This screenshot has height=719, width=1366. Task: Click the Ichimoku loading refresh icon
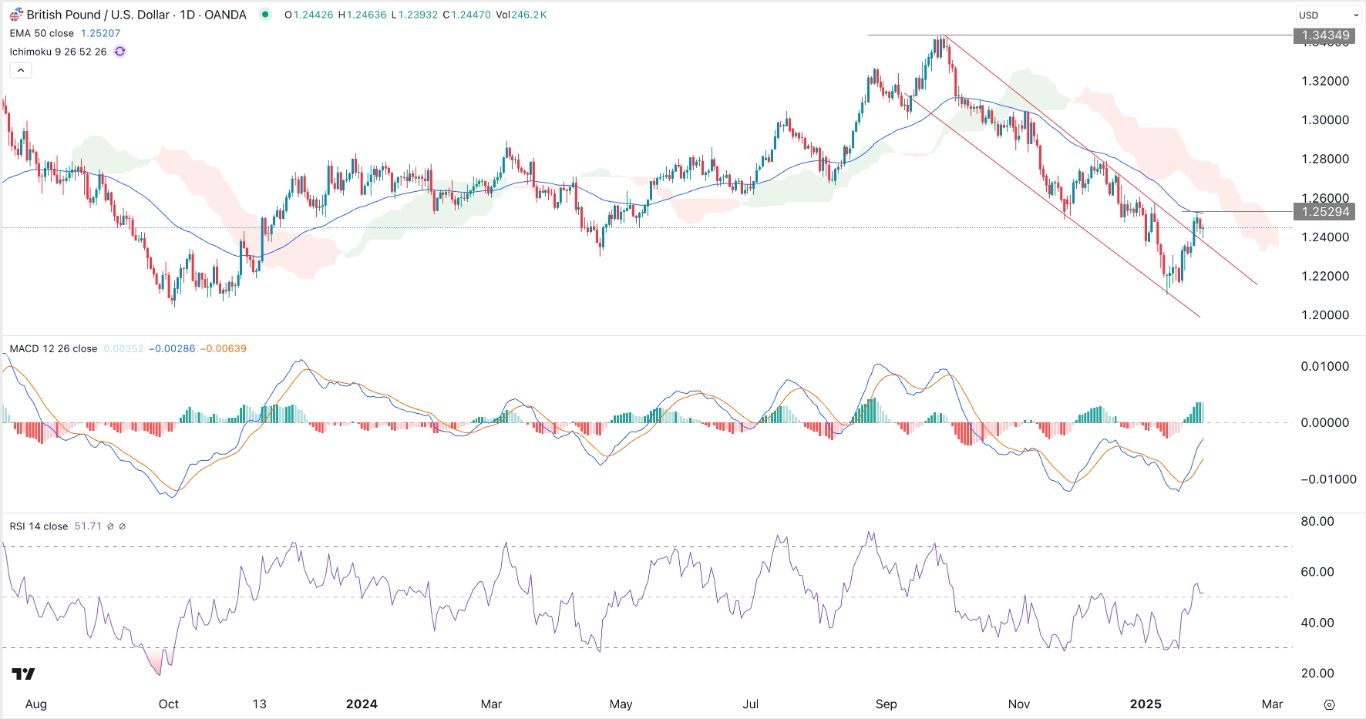pyautogui.click(x=119, y=51)
